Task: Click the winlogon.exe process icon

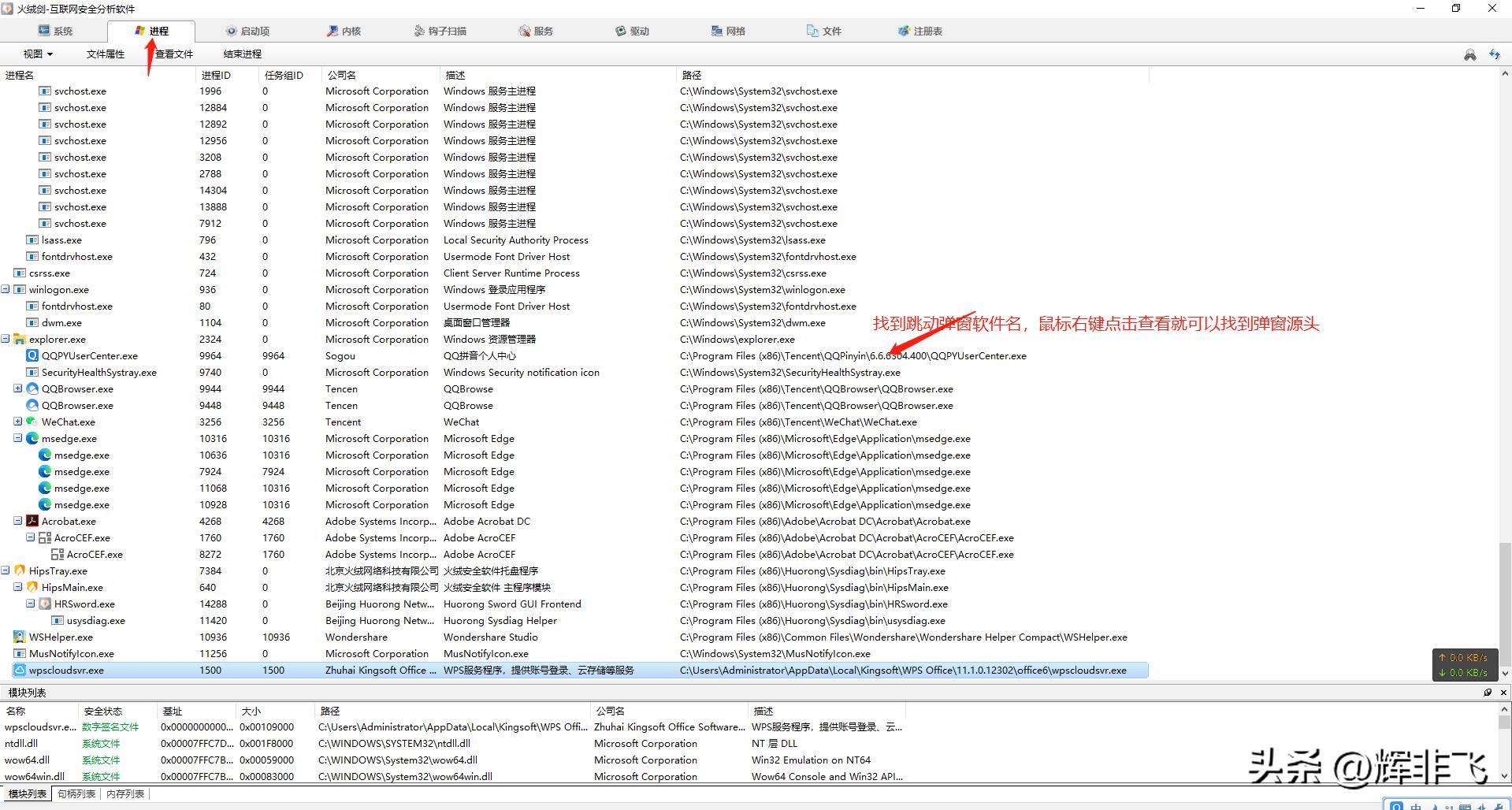Action: pyautogui.click(x=20, y=290)
